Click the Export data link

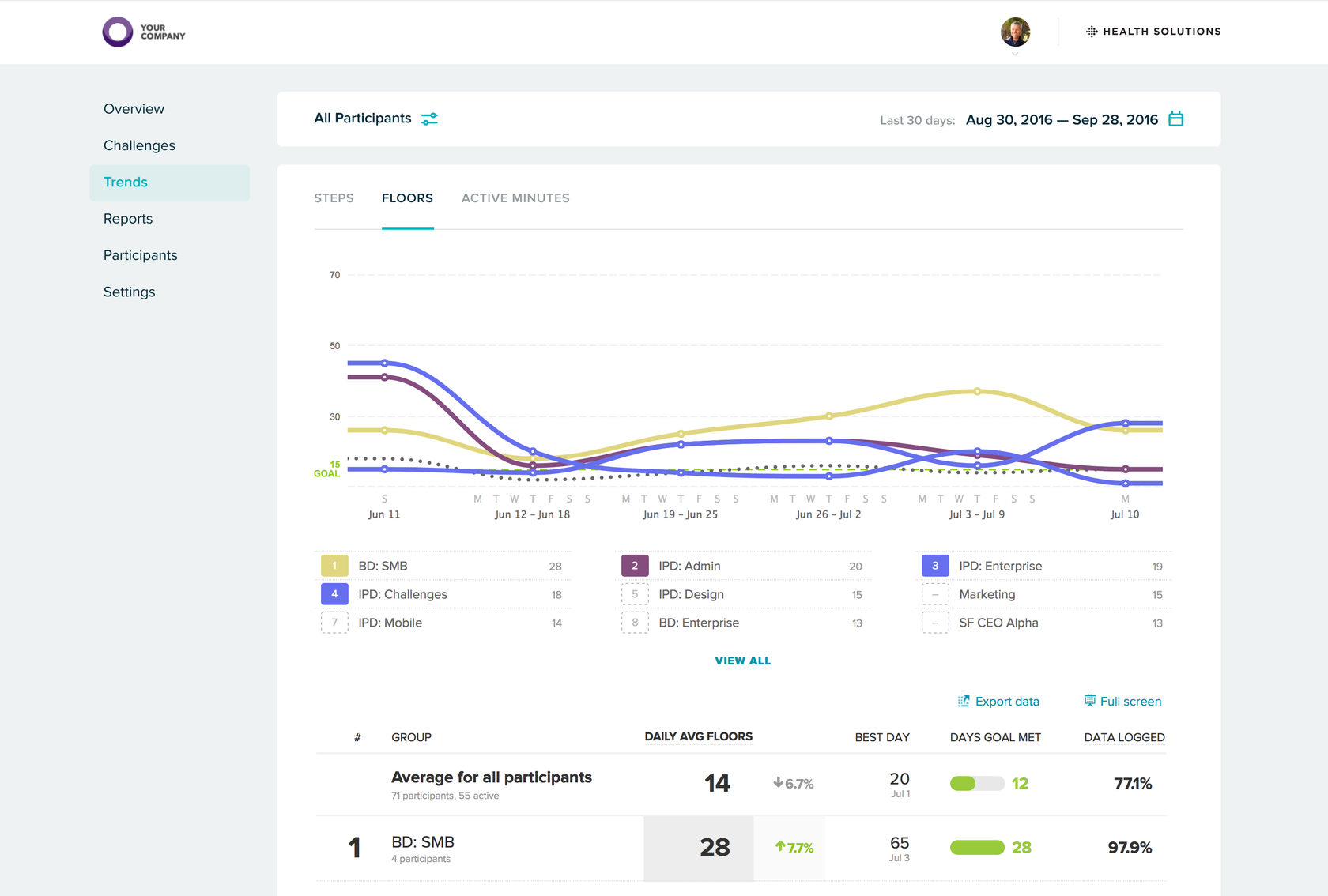click(x=1007, y=702)
